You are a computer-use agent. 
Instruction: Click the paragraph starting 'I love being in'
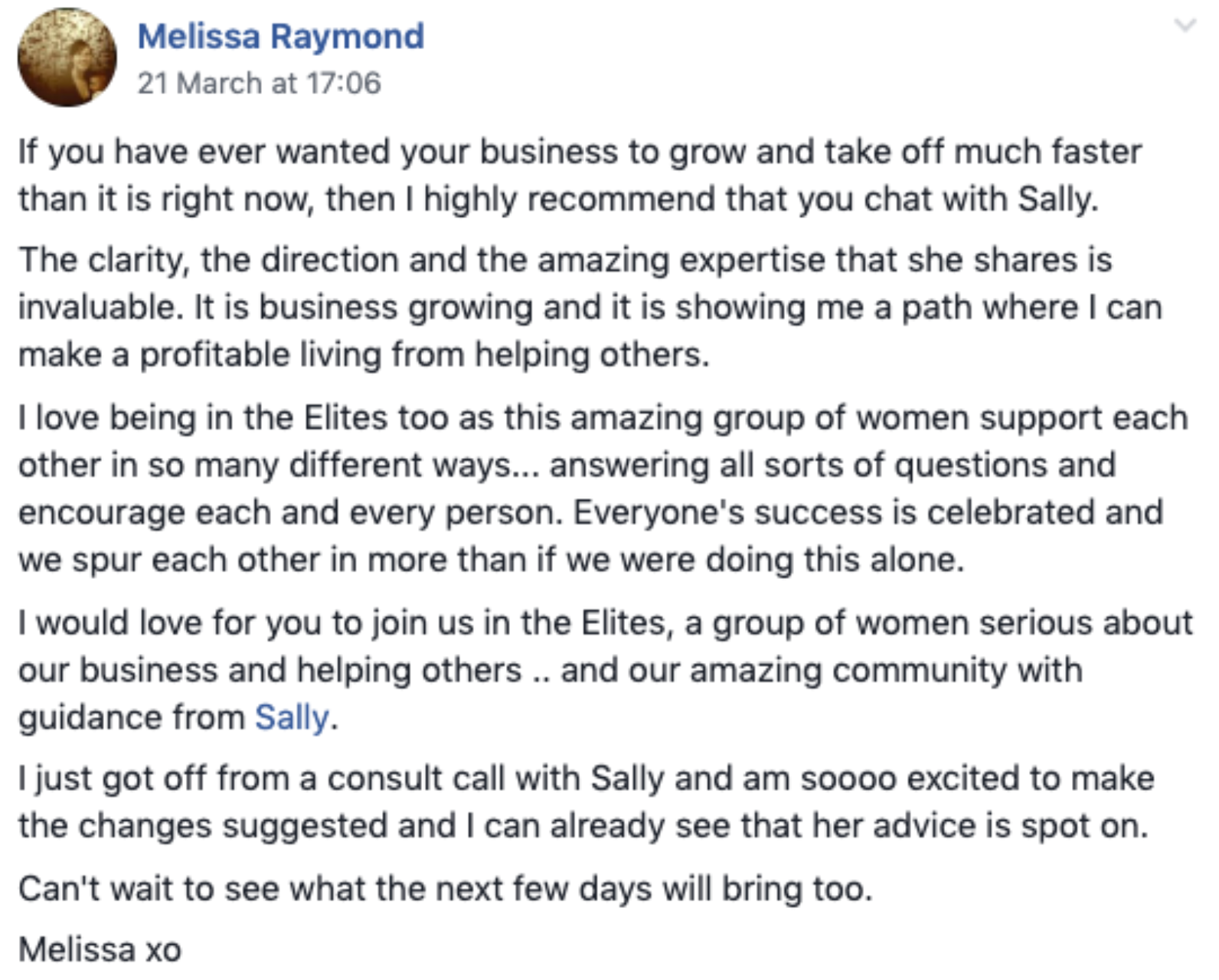point(603,488)
